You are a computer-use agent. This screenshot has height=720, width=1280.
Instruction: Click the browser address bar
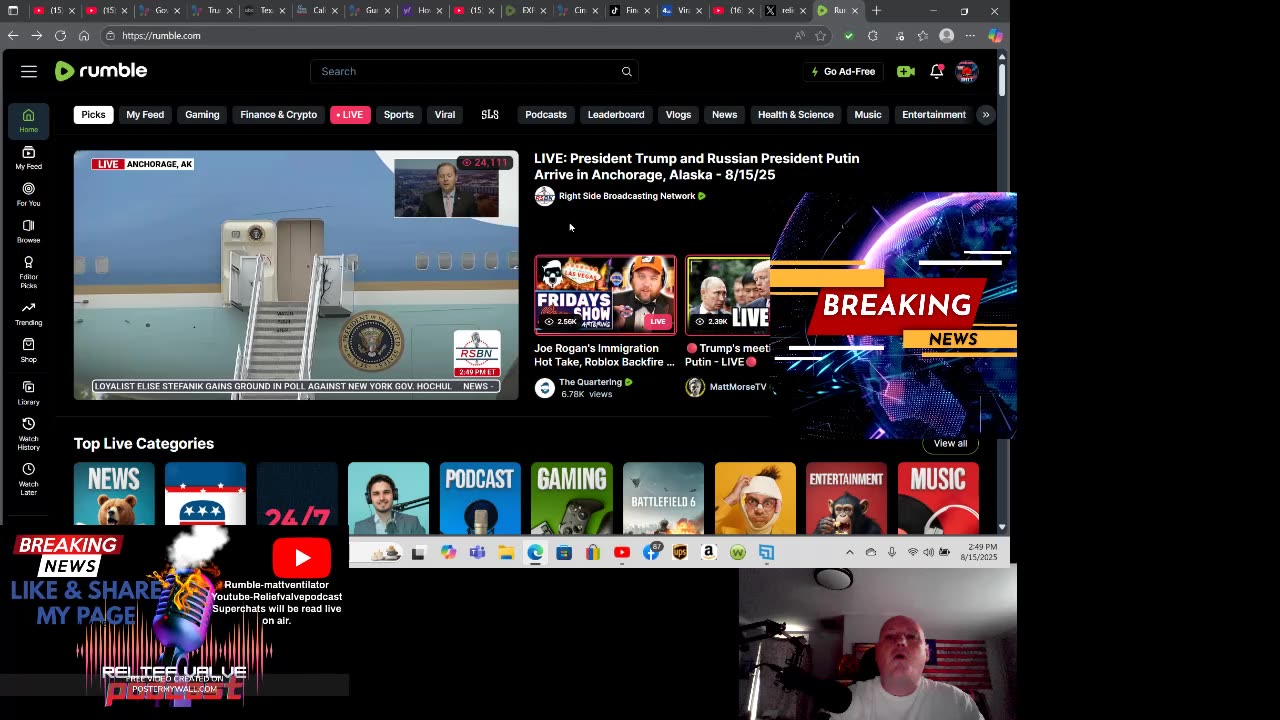click(450, 35)
